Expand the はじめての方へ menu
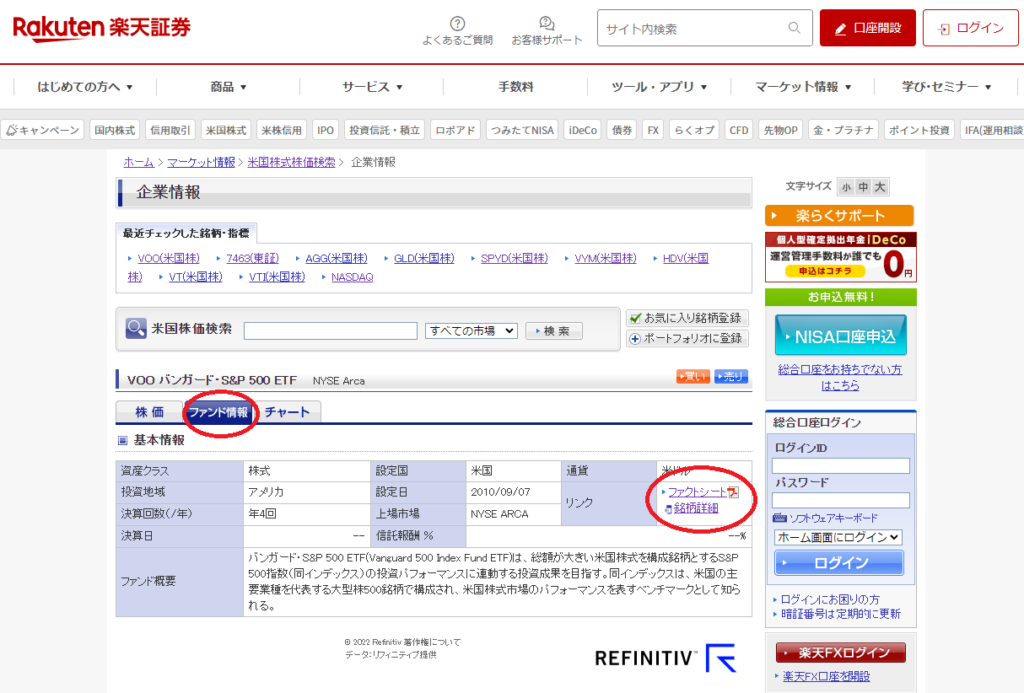Image resolution: width=1024 pixels, height=693 pixels. (85, 87)
